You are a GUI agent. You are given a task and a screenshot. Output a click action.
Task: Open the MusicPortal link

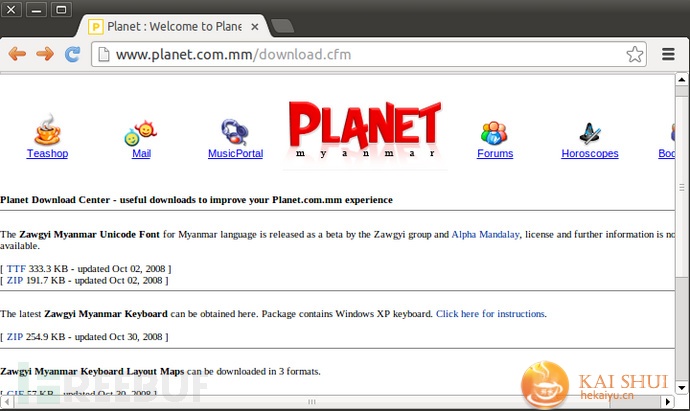click(235, 154)
